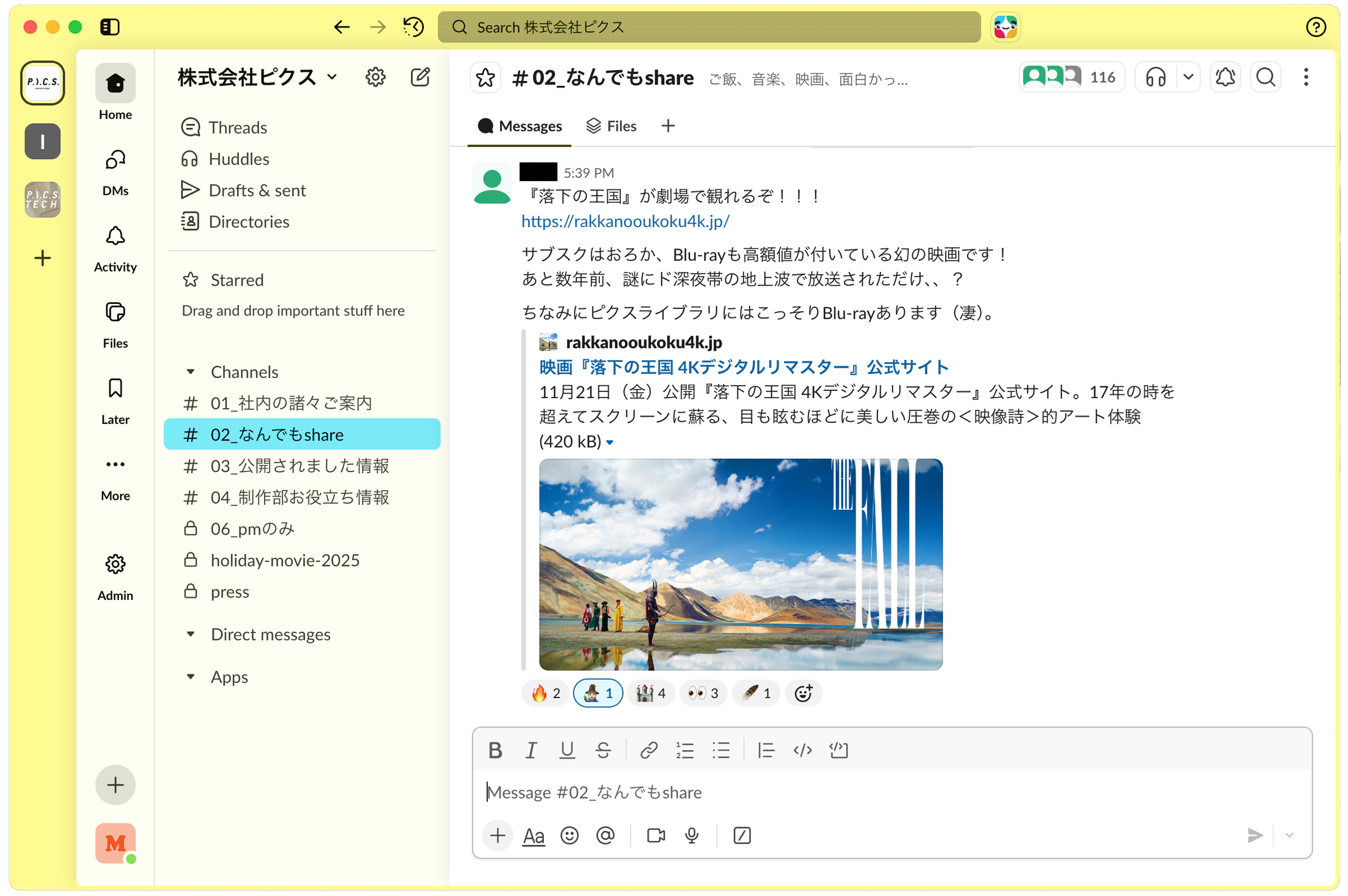Start a huddle with headphones icon

[1155, 77]
